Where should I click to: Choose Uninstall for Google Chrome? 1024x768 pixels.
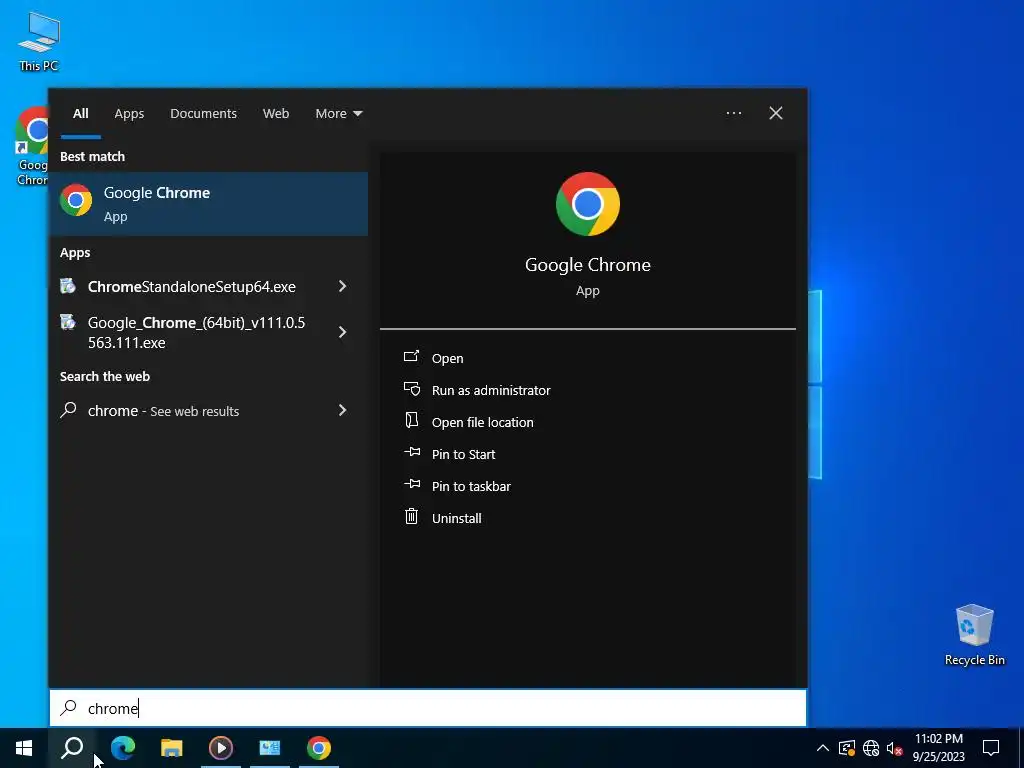(456, 519)
